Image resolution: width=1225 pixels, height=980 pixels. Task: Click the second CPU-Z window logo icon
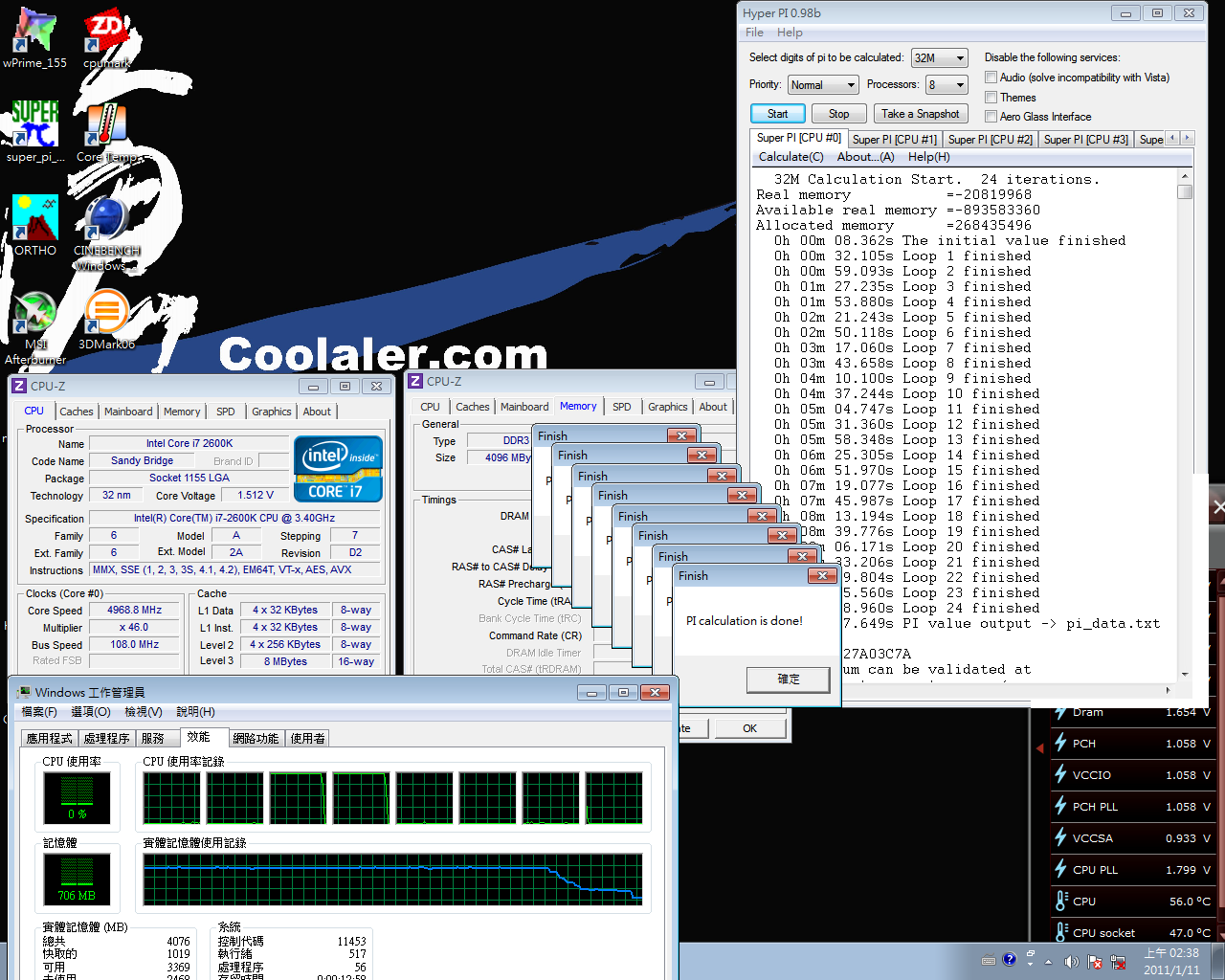(415, 381)
